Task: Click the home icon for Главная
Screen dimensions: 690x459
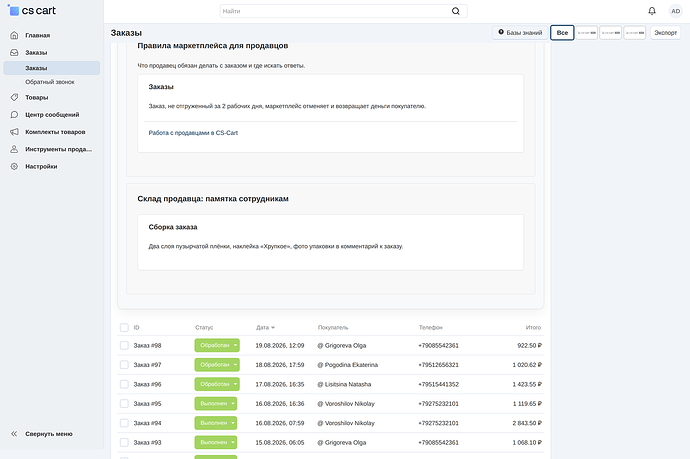Action: (x=14, y=35)
